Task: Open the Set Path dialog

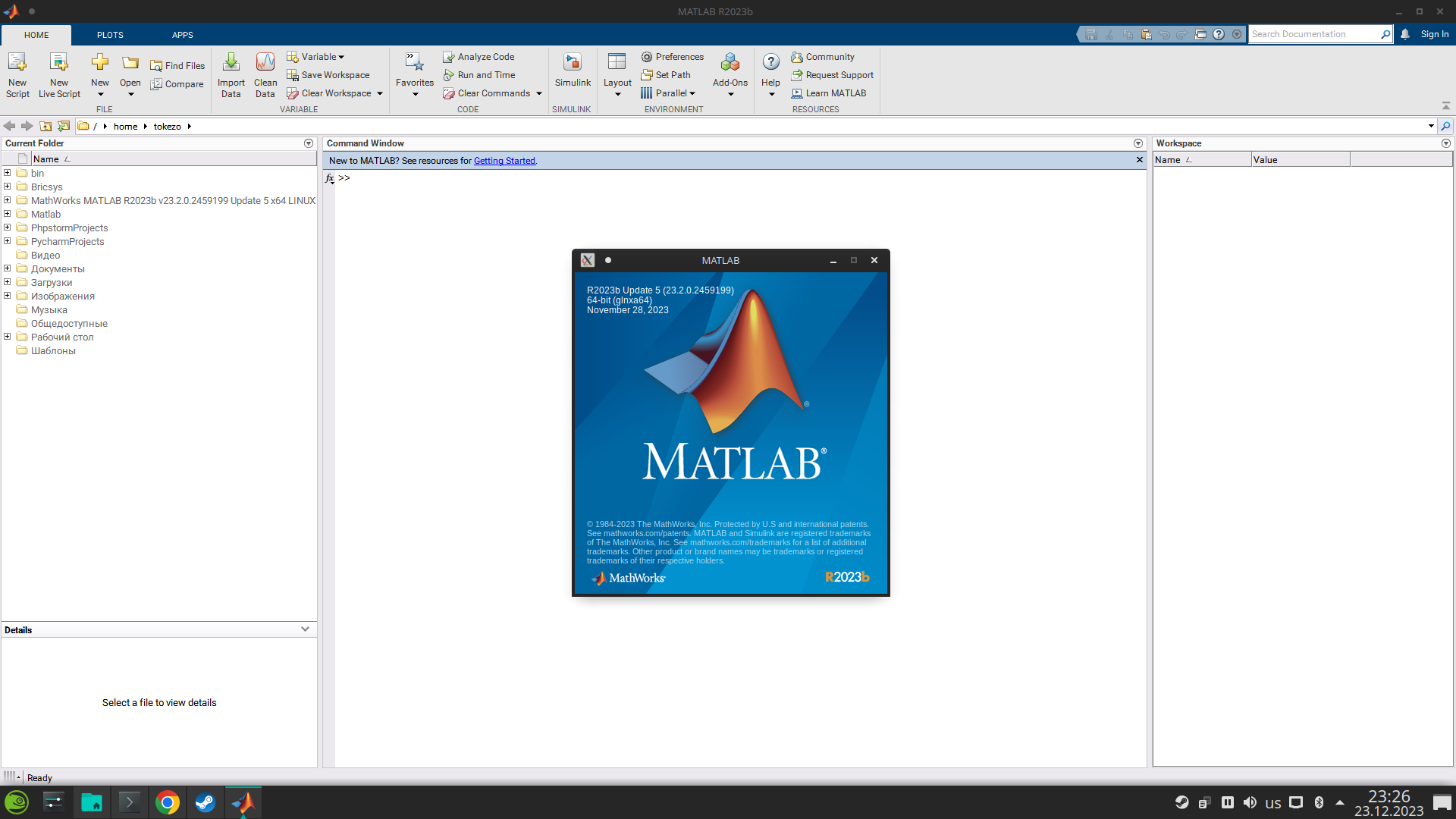Action: [x=667, y=74]
